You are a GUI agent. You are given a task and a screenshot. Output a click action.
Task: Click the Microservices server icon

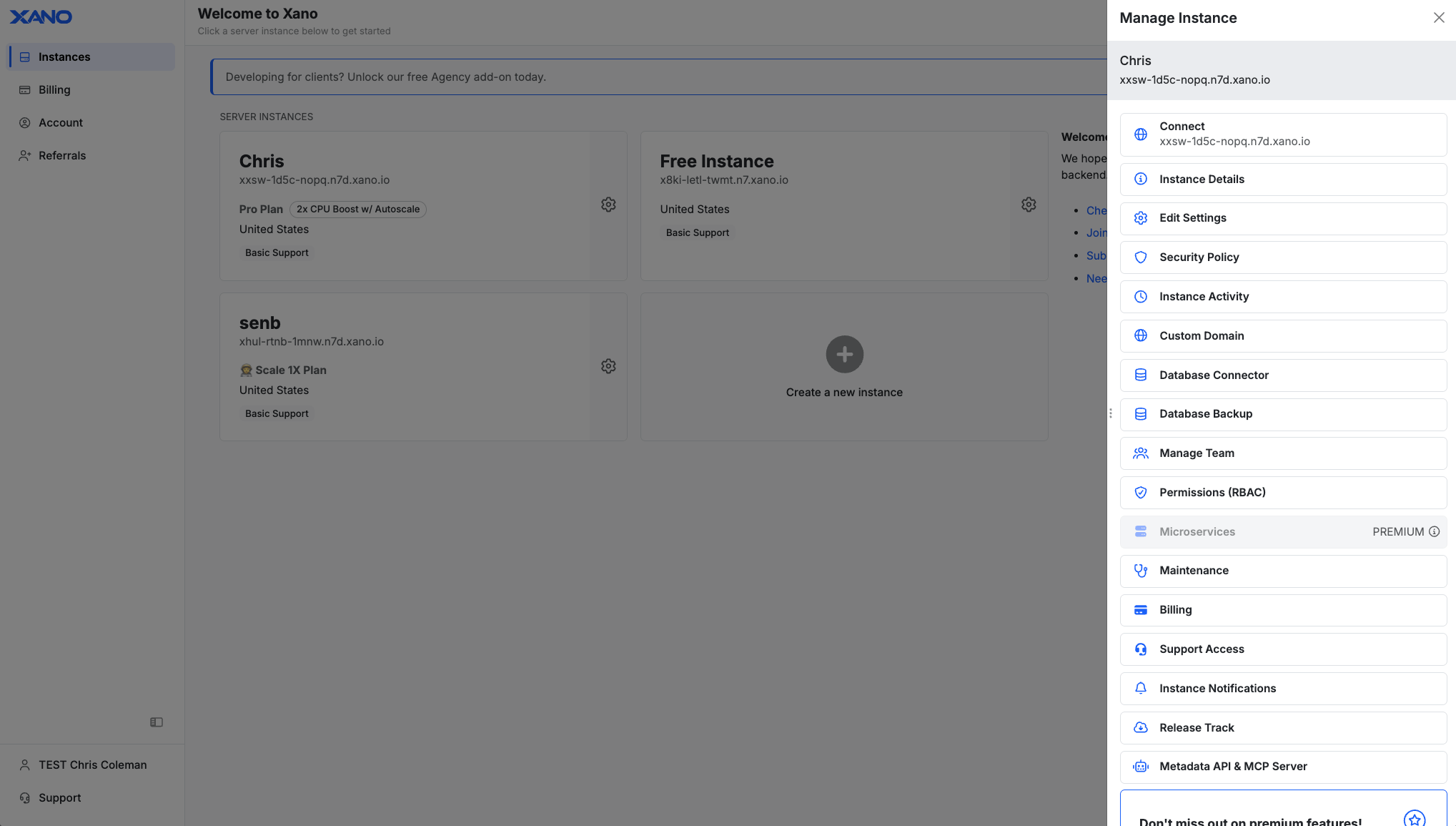(x=1141, y=532)
